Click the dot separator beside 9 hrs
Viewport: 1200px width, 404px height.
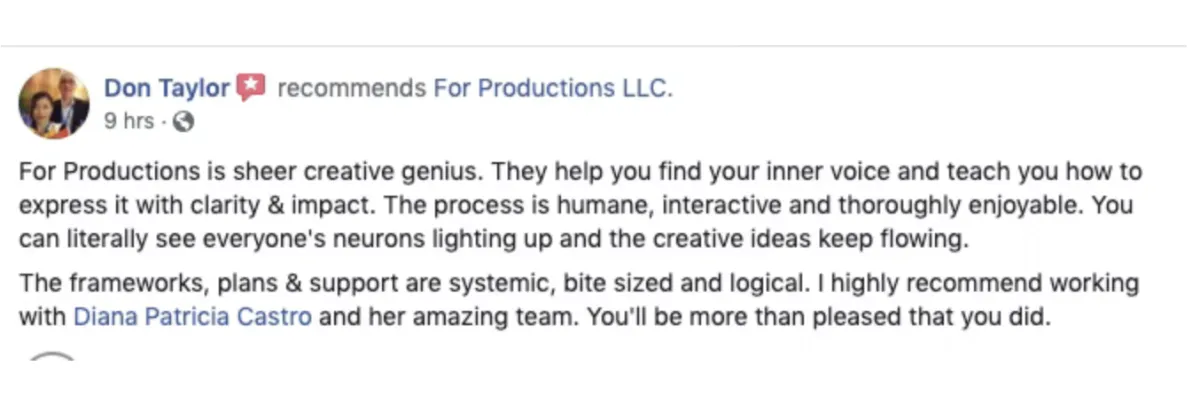tap(165, 122)
